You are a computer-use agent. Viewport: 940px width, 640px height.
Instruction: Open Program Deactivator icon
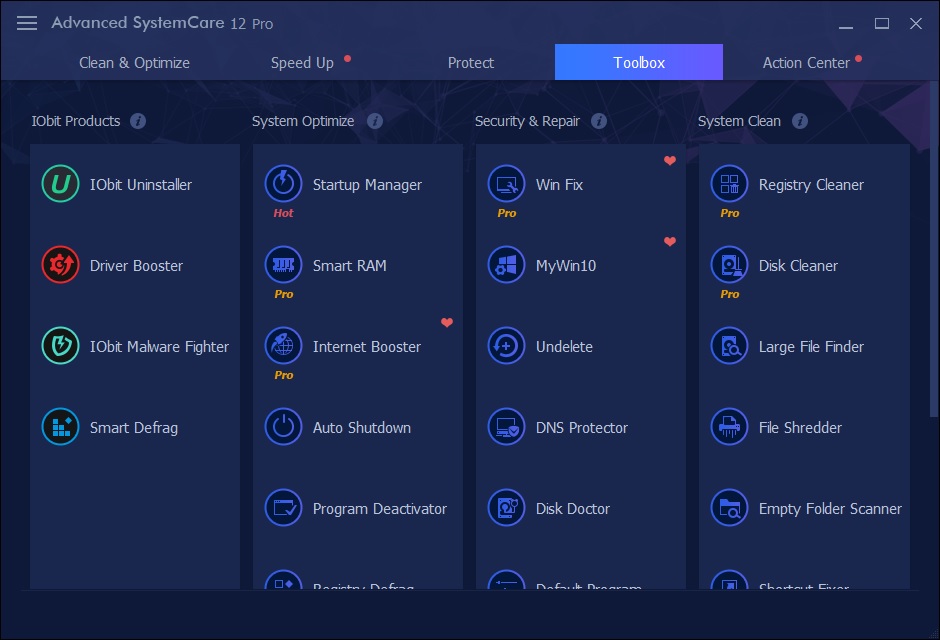click(284, 508)
